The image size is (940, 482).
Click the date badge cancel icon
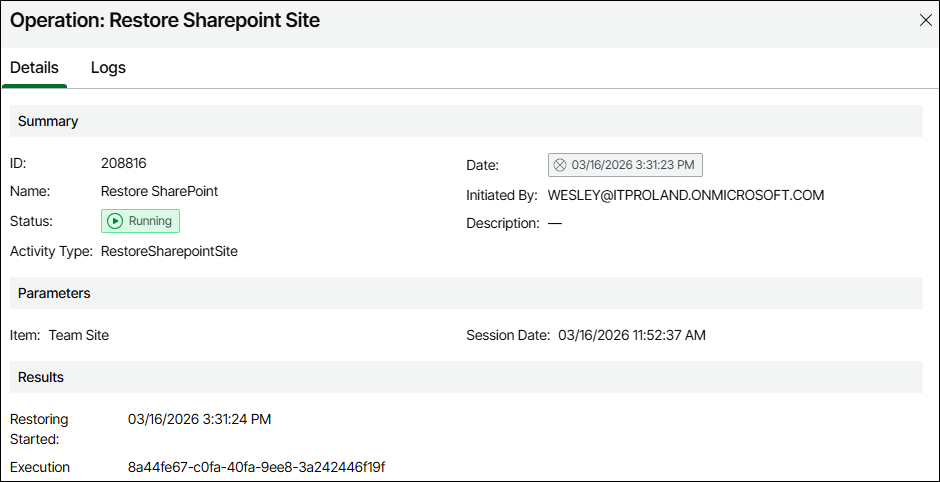coord(560,165)
